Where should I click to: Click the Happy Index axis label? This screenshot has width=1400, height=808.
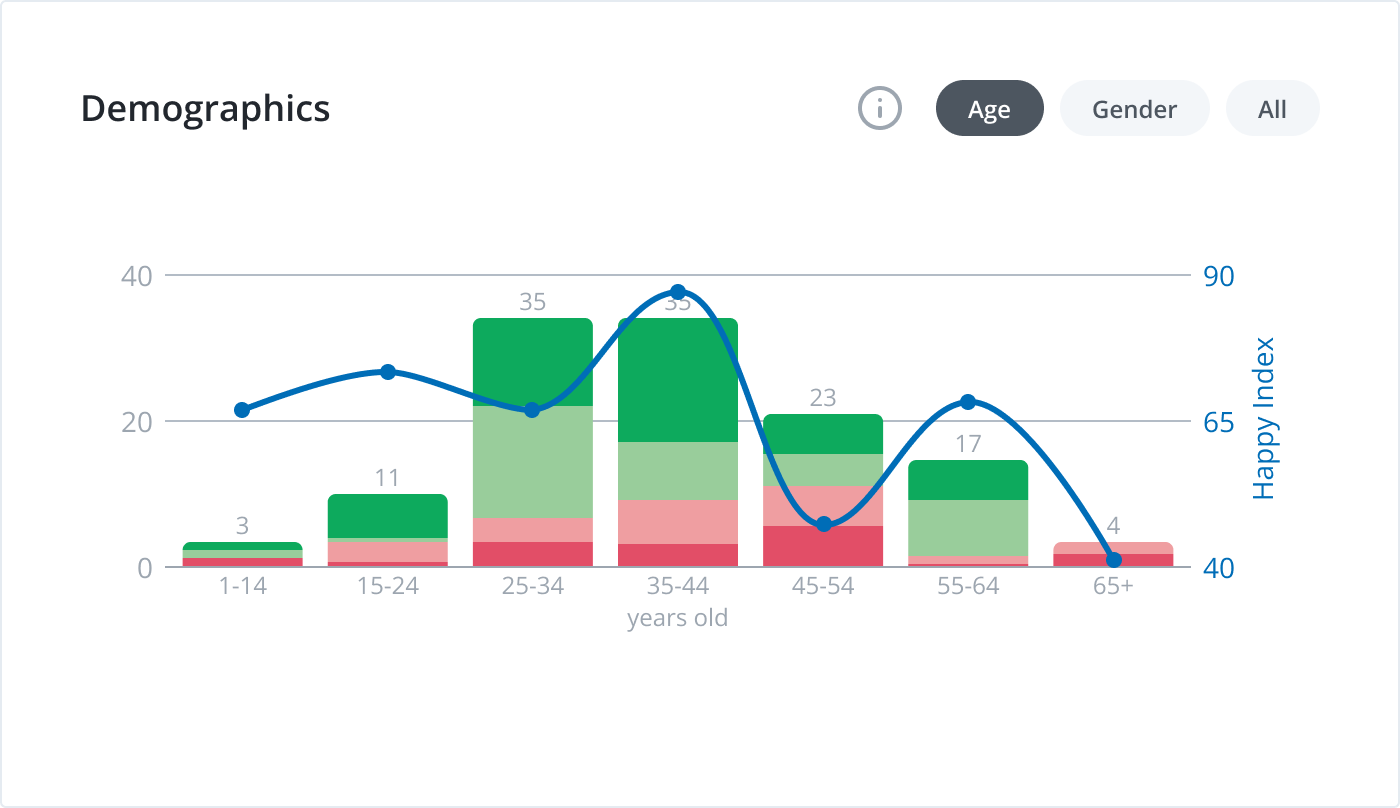tap(1268, 415)
